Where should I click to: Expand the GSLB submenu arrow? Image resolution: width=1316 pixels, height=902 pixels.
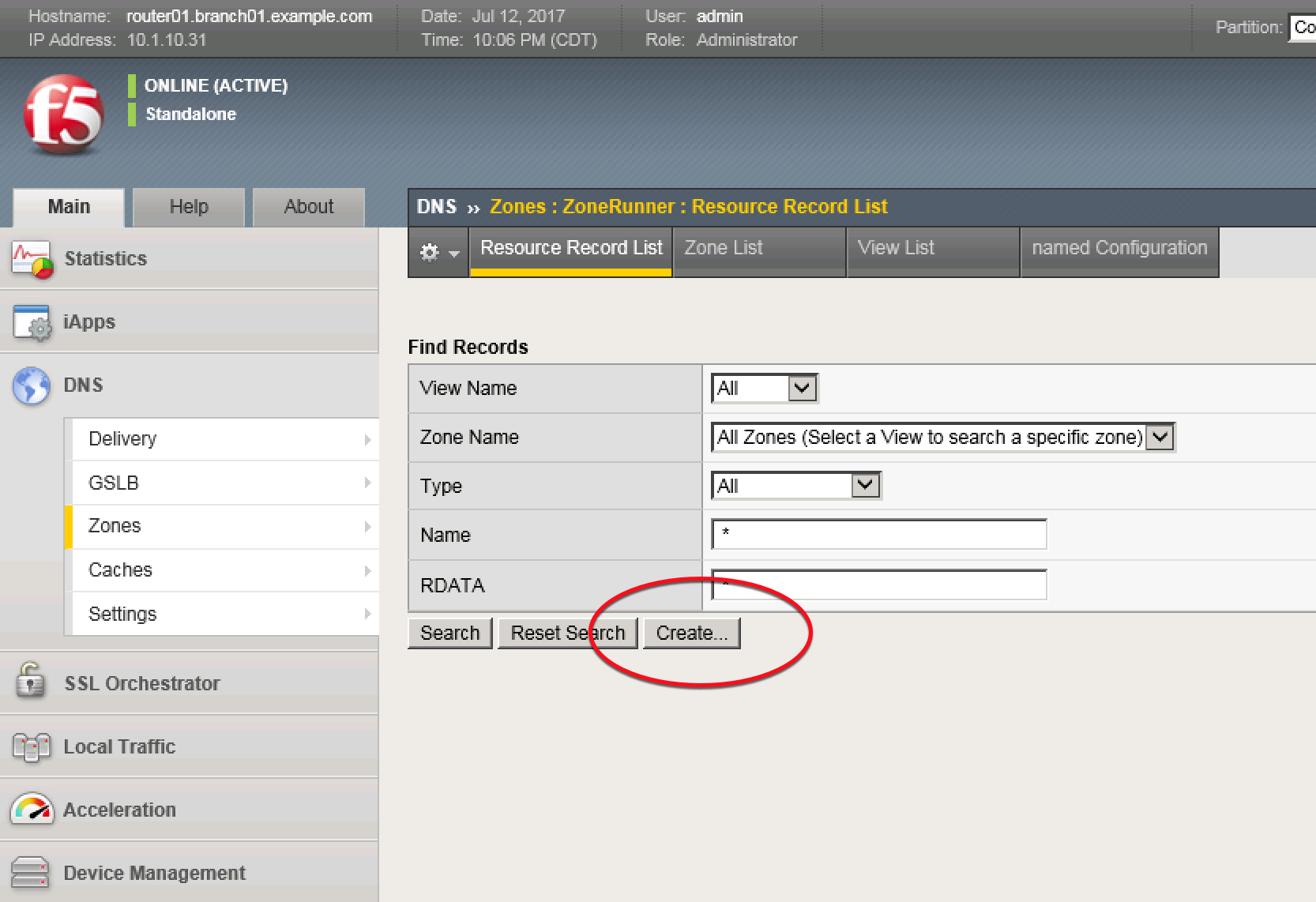pyautogui.click(x=367, y=483)
